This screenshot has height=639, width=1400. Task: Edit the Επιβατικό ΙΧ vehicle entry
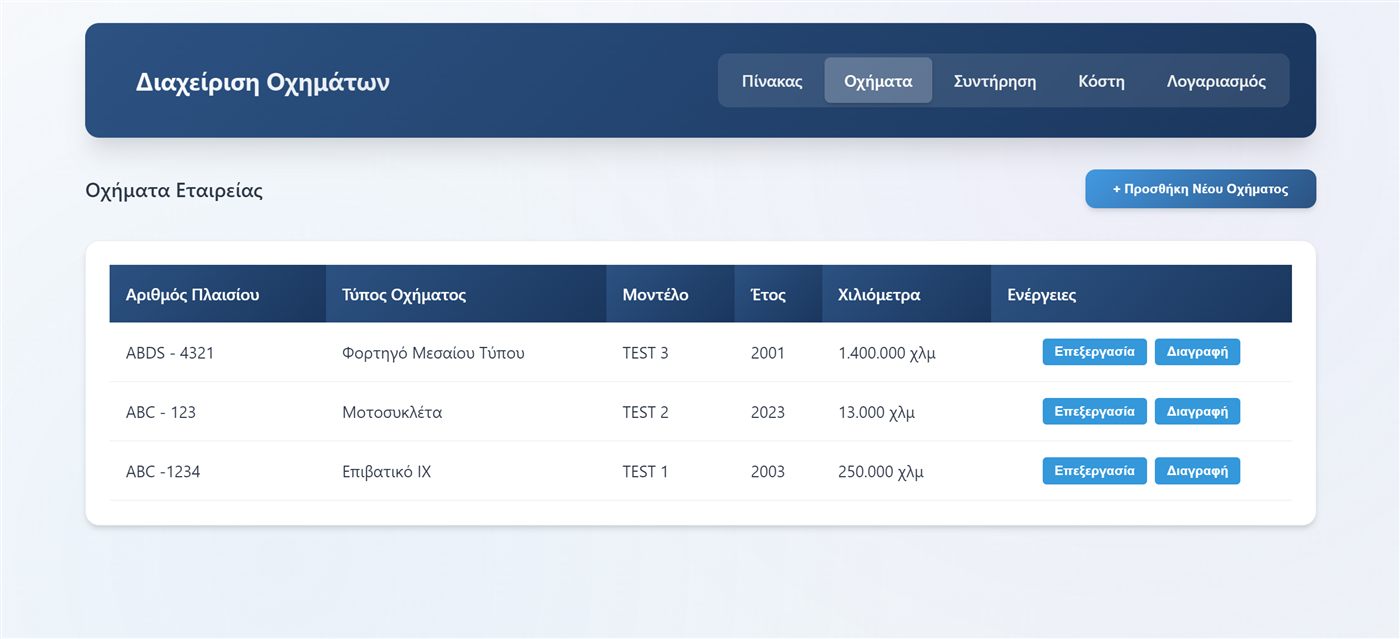coord(1094,471)
